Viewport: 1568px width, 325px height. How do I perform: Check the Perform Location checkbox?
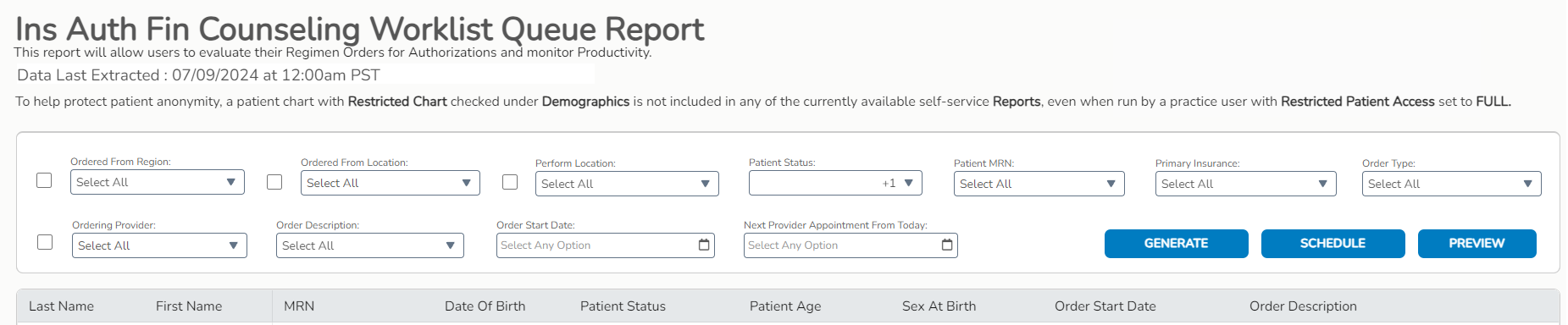coord(510,182)
